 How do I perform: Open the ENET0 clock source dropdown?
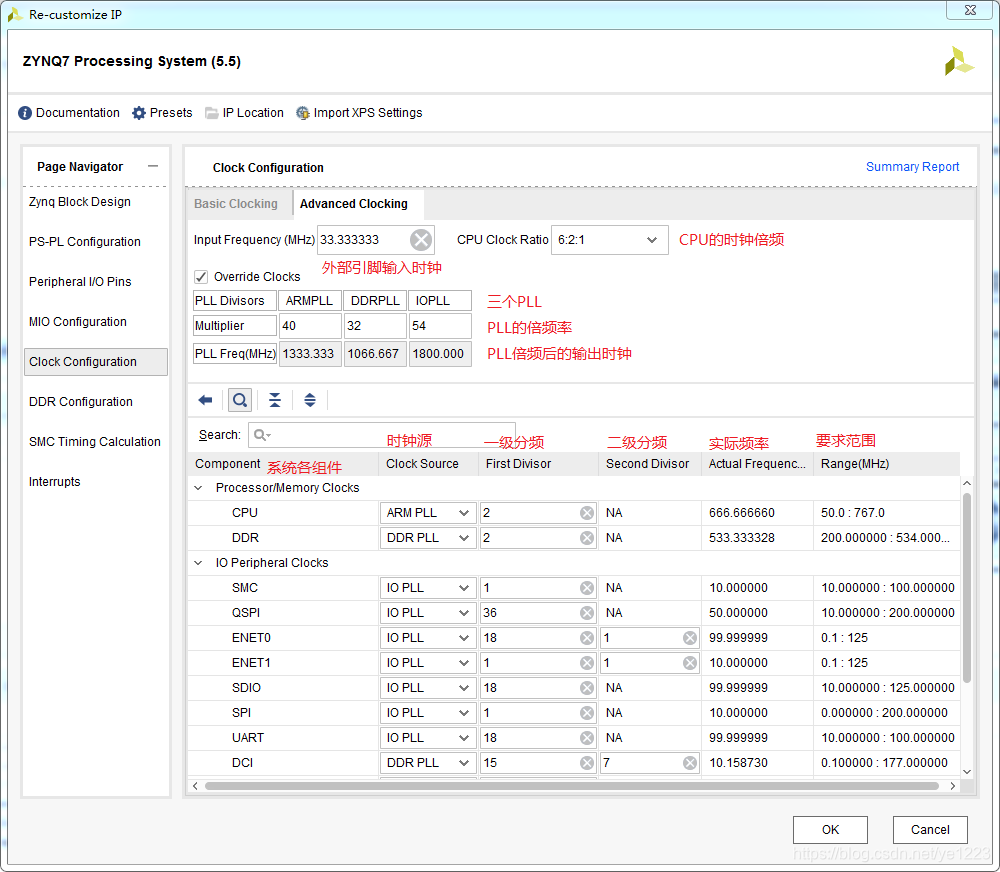[x=428, y=638]
